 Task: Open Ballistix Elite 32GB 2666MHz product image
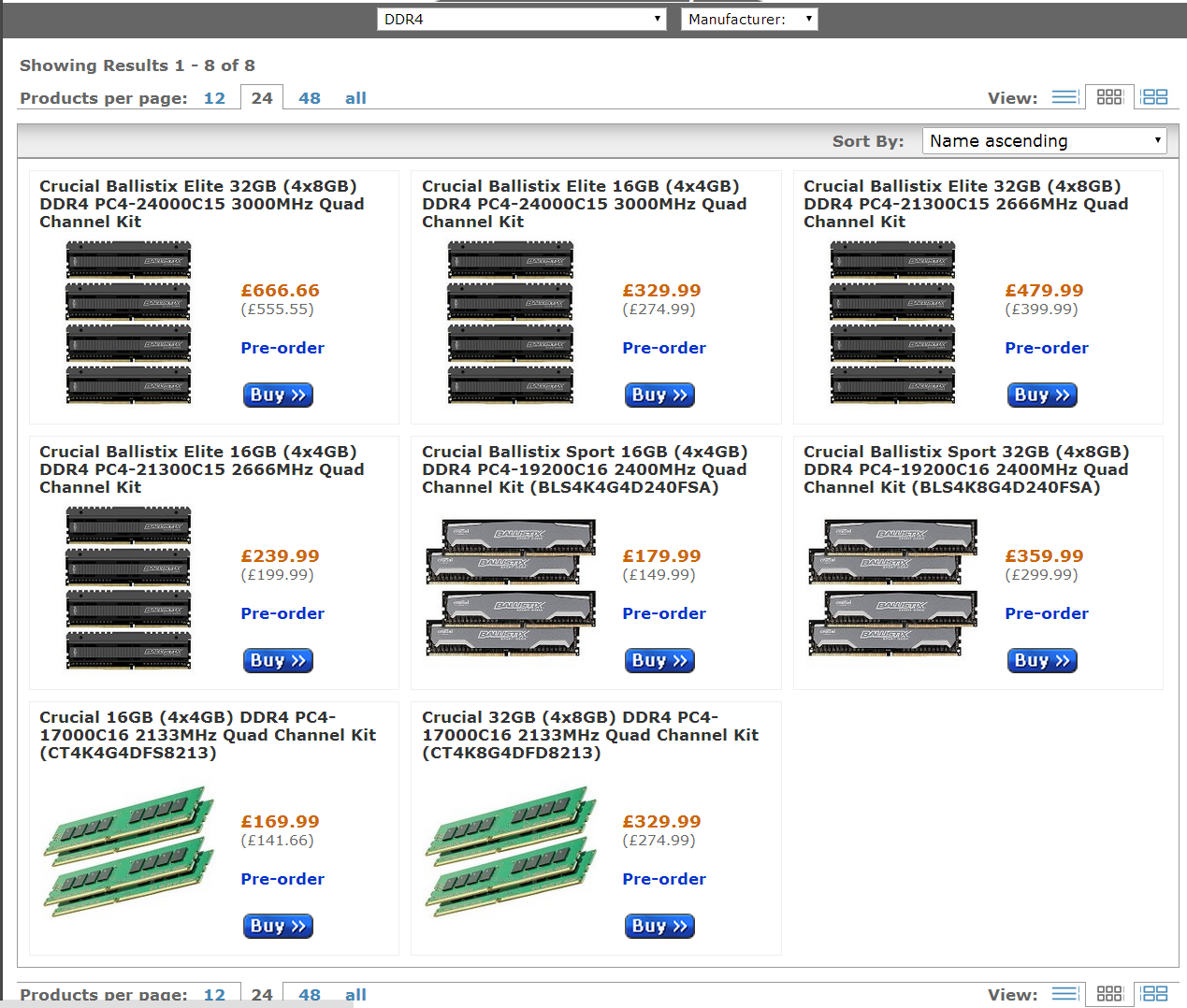892,323
